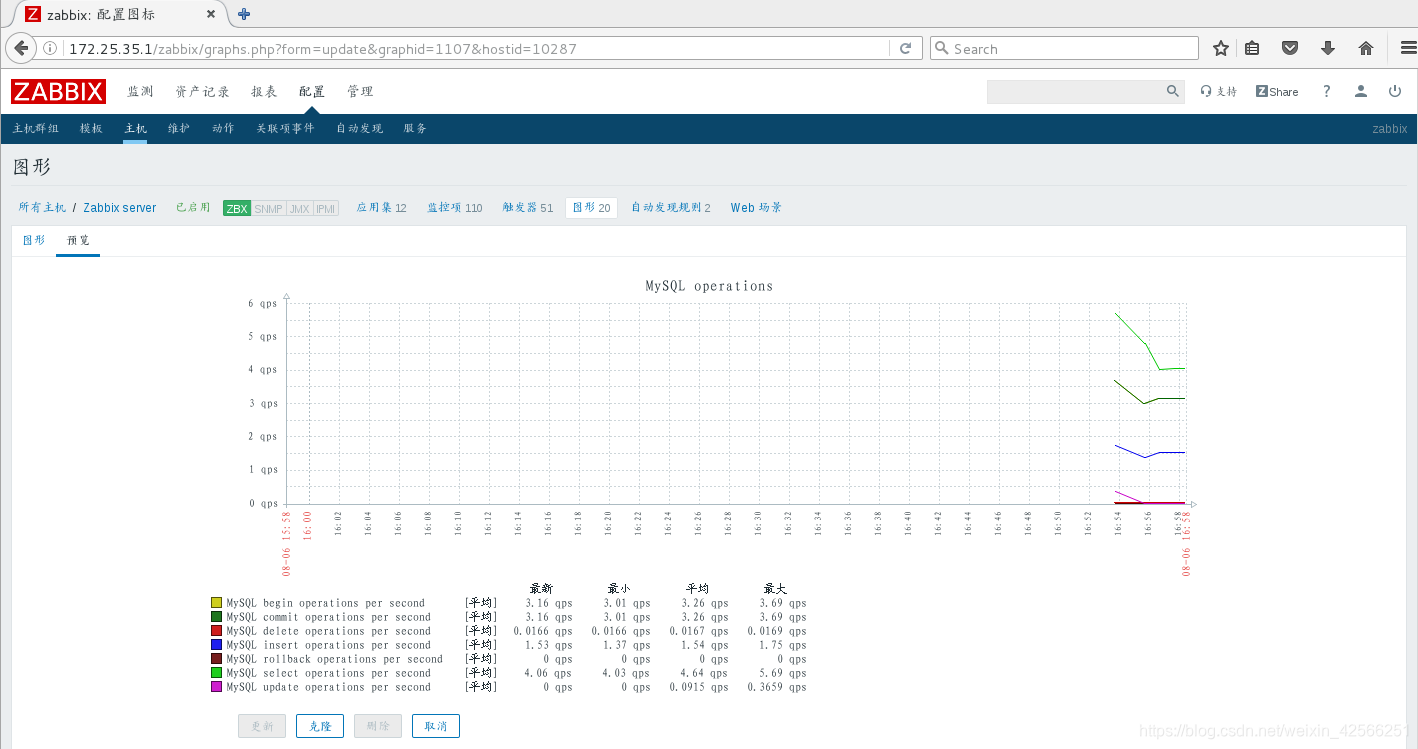Open the 监测 (Monitoring) menu

point(140,91)
